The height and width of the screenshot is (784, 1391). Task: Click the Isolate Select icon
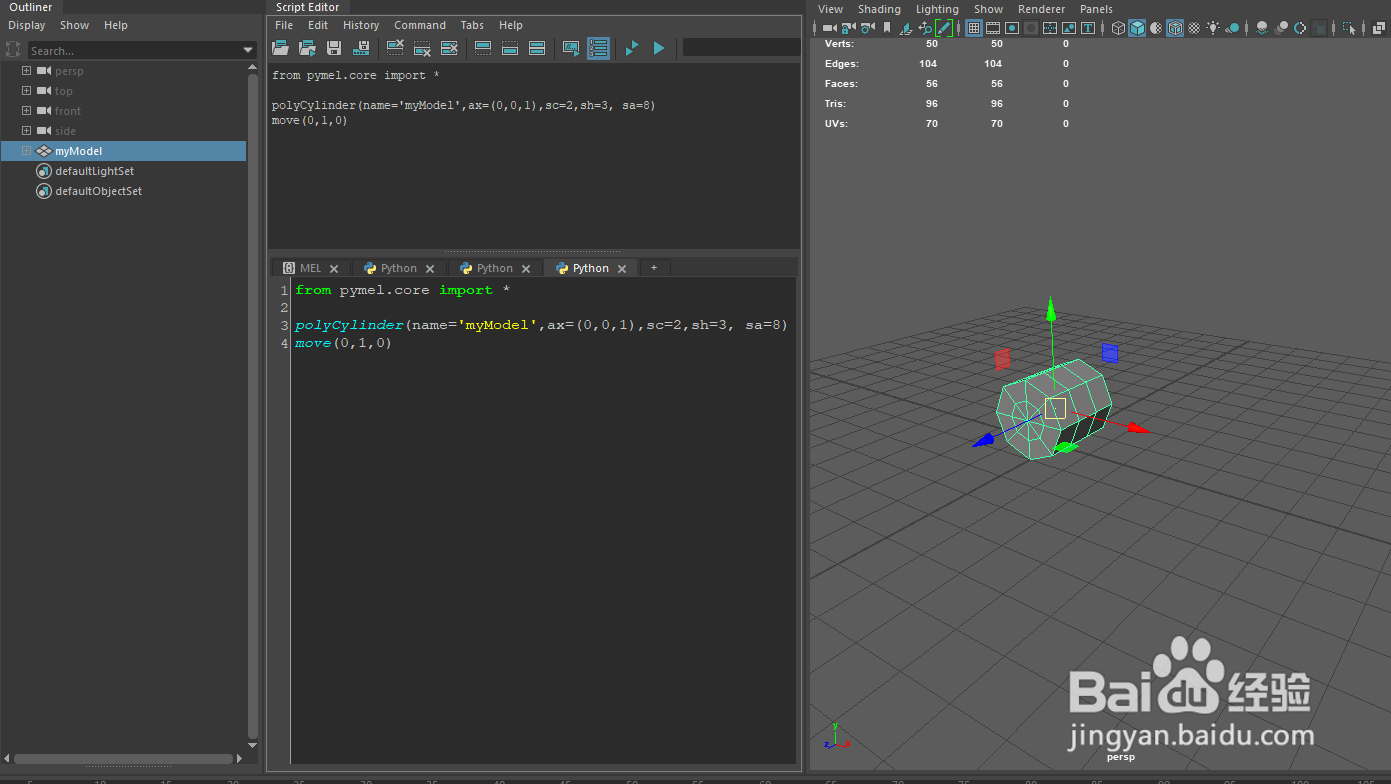click(1349, 28)
